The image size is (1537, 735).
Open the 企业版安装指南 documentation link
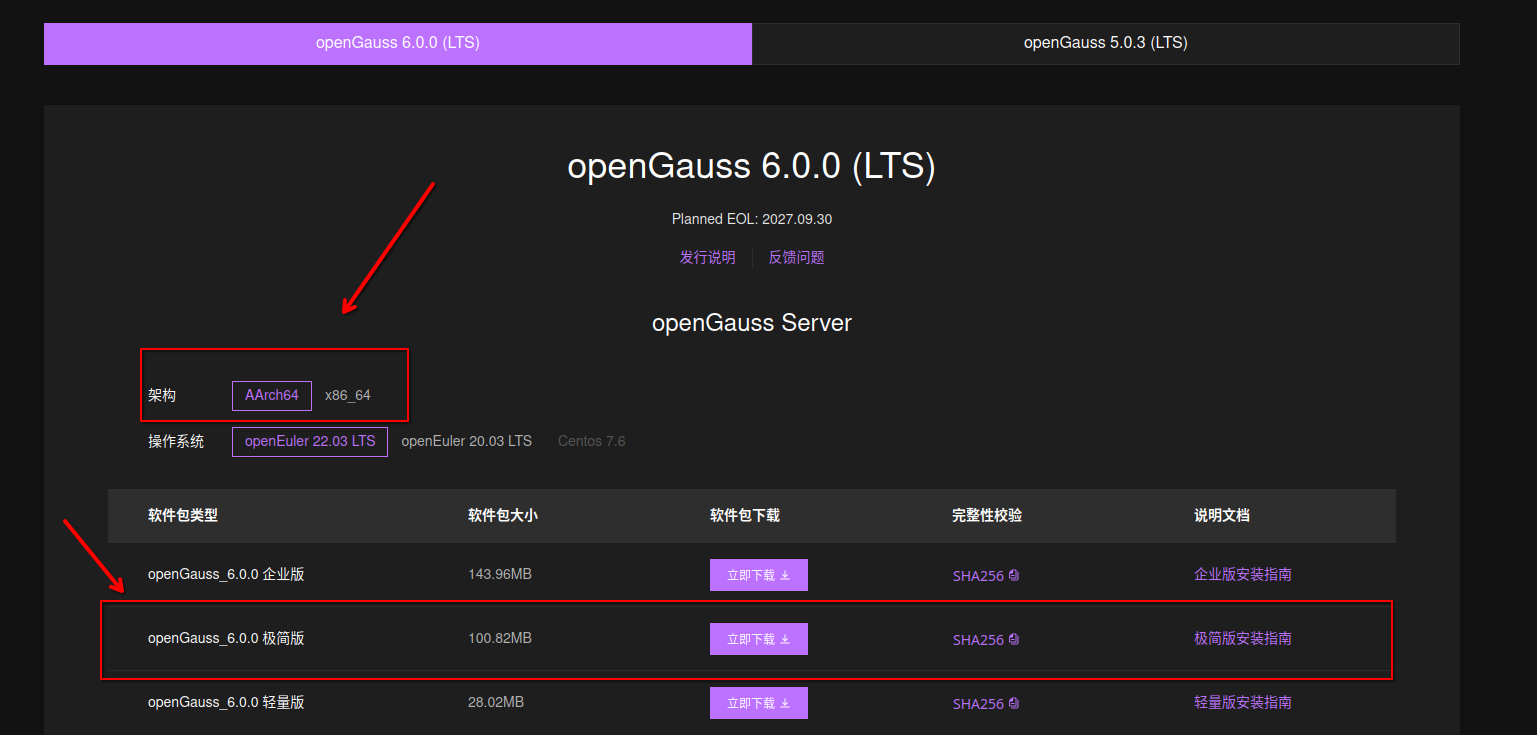[x=1243, y=575]
